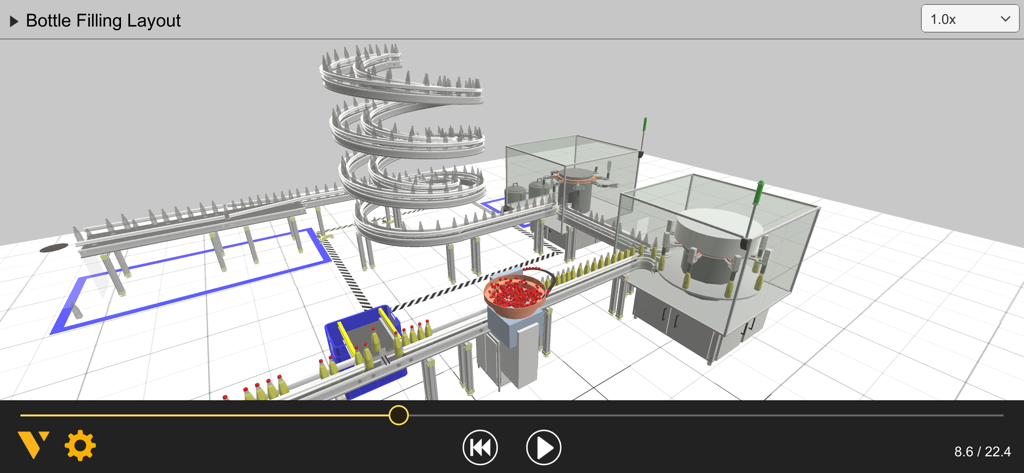The height and width of the screenshot is (473, 1024).
Task: Open the 1.0x playback speed dropdown
Action: tap(970, 19)
